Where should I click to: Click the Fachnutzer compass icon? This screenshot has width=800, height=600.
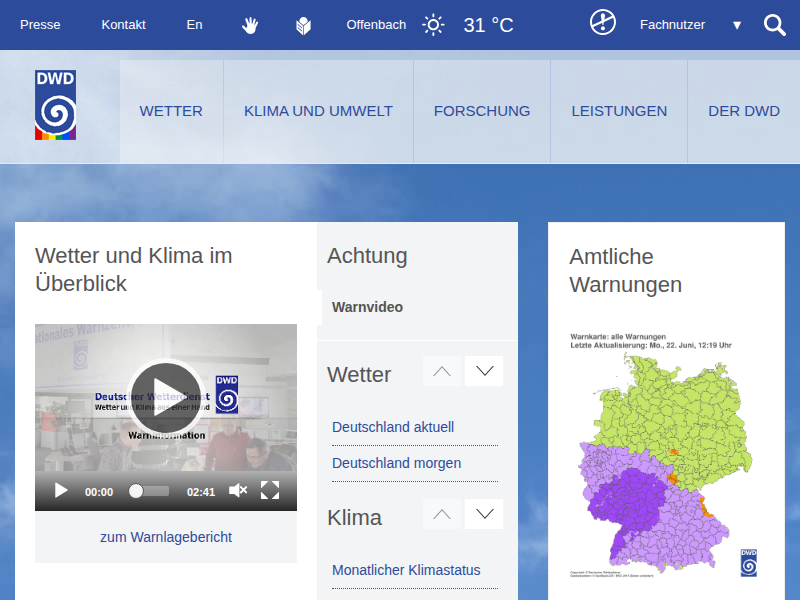(603, 22)
